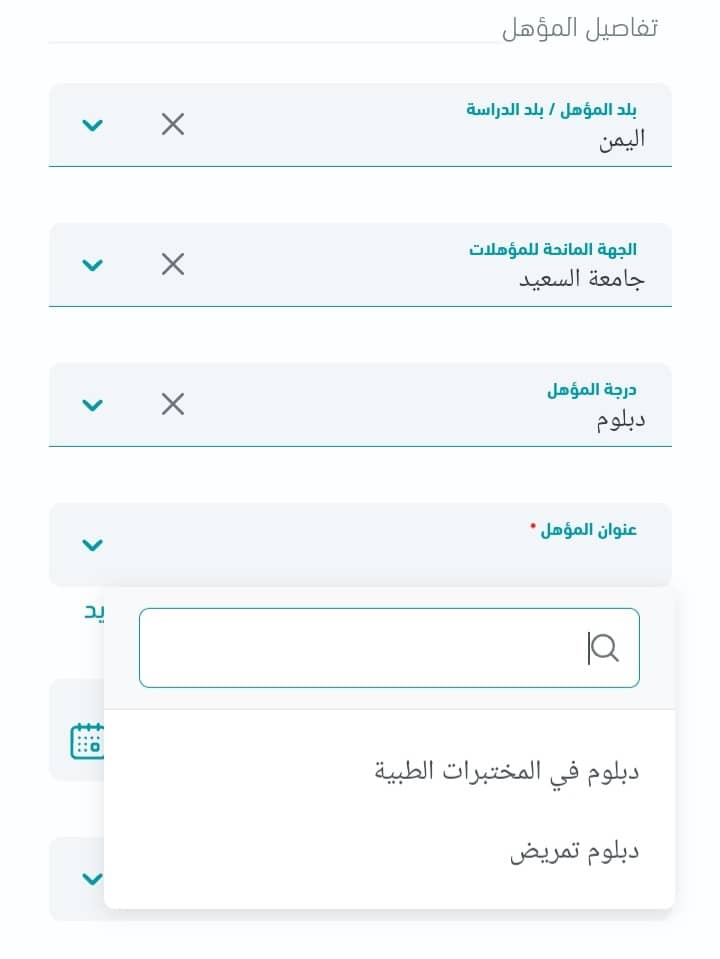Image resolution: width=720 pixels, height=959 pixels.
Task: Expand the بلد المؤهل country dropdown chevron
Action: pos(92,125)
